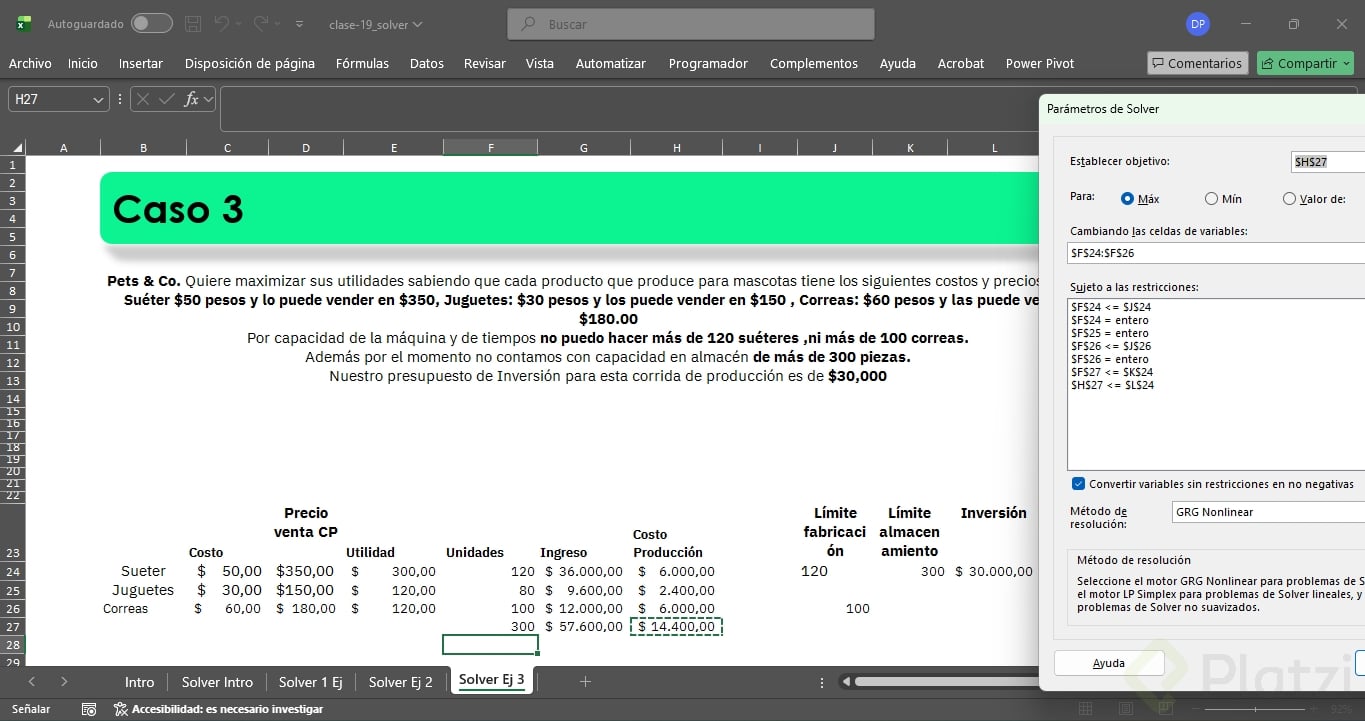1365x721 pixels.
Task: Switch to the Solver 1 Ej sheet tab
Action: (x=311, y=682)
